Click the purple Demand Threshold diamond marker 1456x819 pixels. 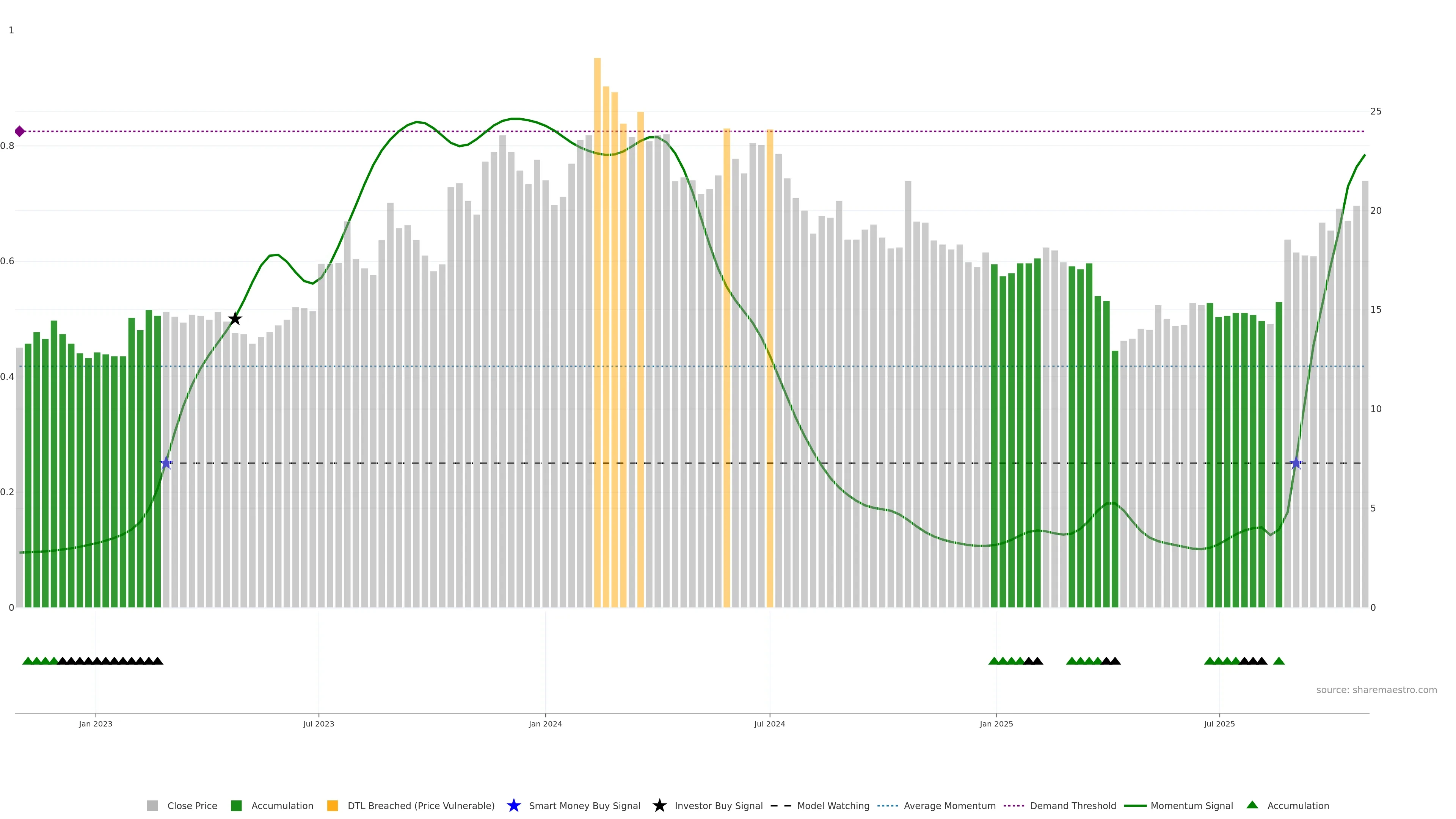pyautogui.click(x=20, y=132)
